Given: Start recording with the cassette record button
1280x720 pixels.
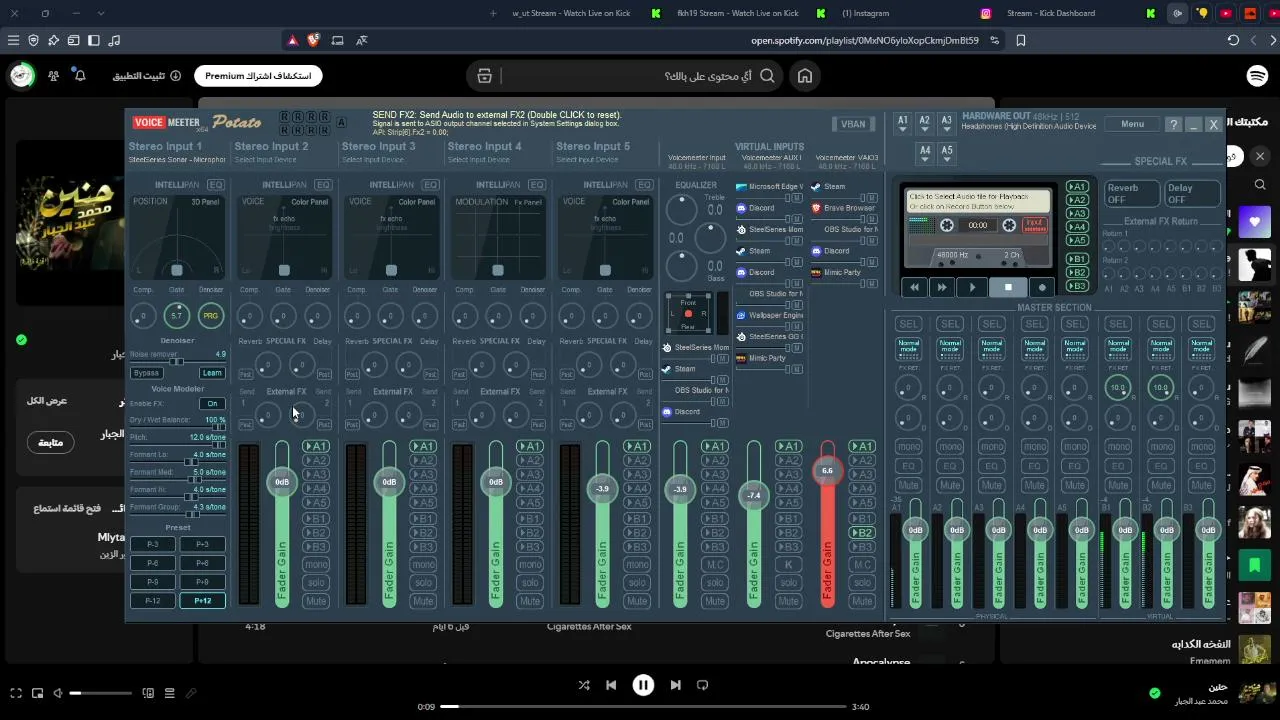Looking at the screenshot, I should [1041, 287].
